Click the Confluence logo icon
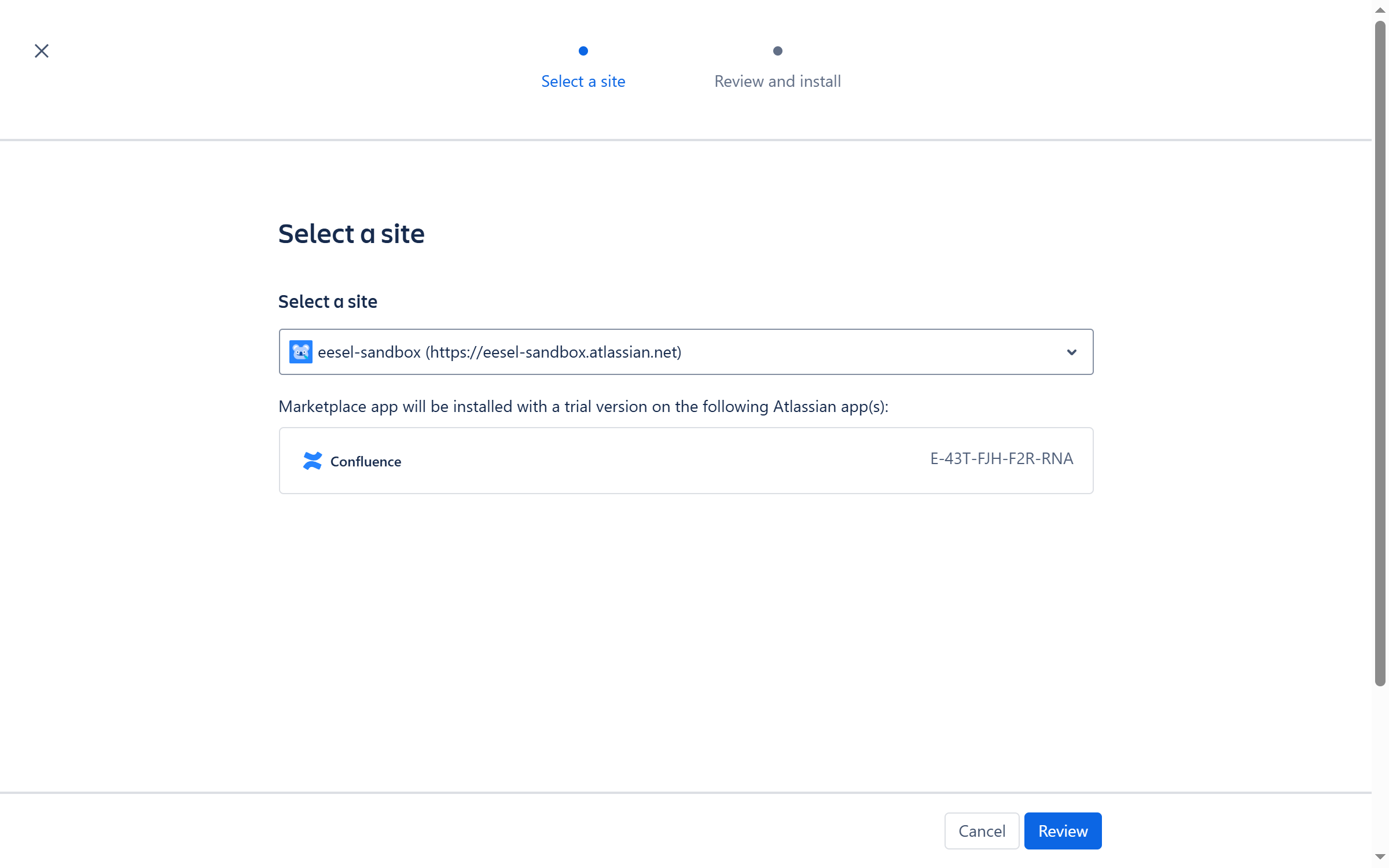Image resolution: width=1389 pixels, height=868 pixels. 313,461
